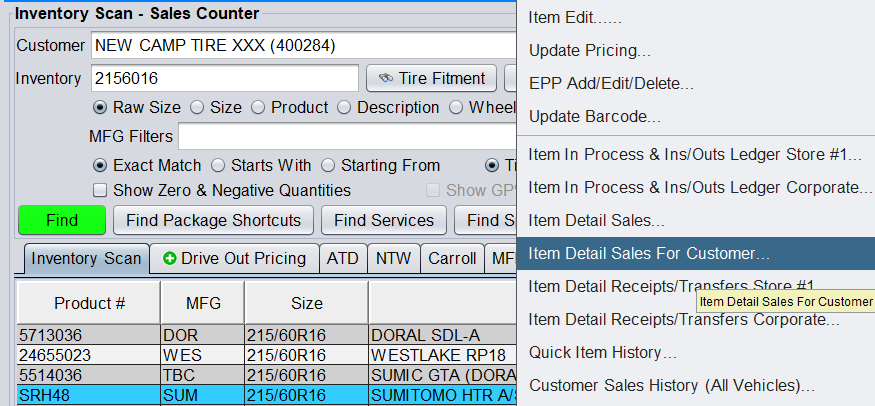Switch to the Carroll tab
This screenshot has height=406, width=875.
click(452, 258)
